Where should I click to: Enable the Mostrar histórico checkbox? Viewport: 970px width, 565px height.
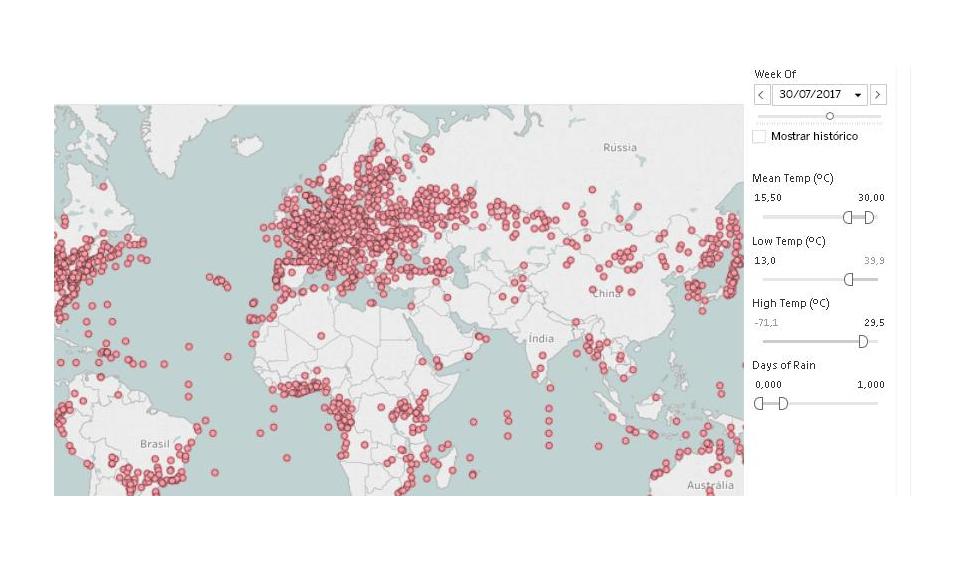pyautogui.click(x=759, y=136)
